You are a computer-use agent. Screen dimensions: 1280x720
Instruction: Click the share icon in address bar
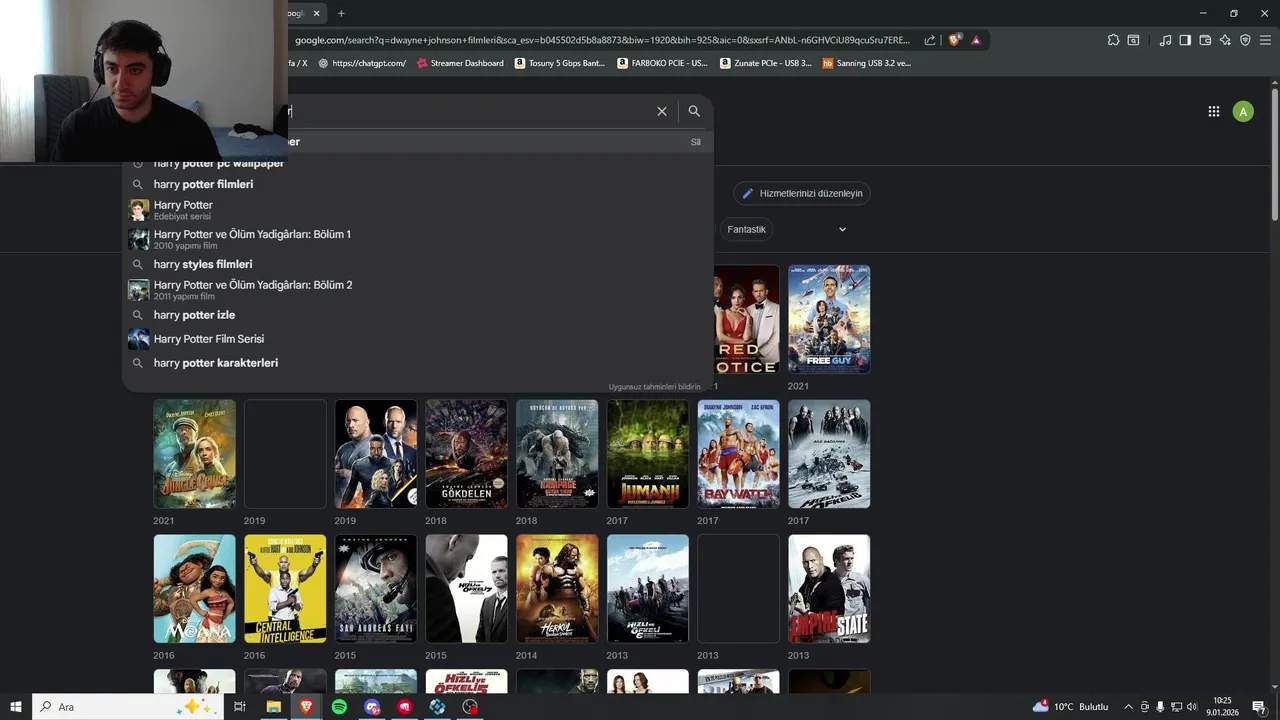930,40
